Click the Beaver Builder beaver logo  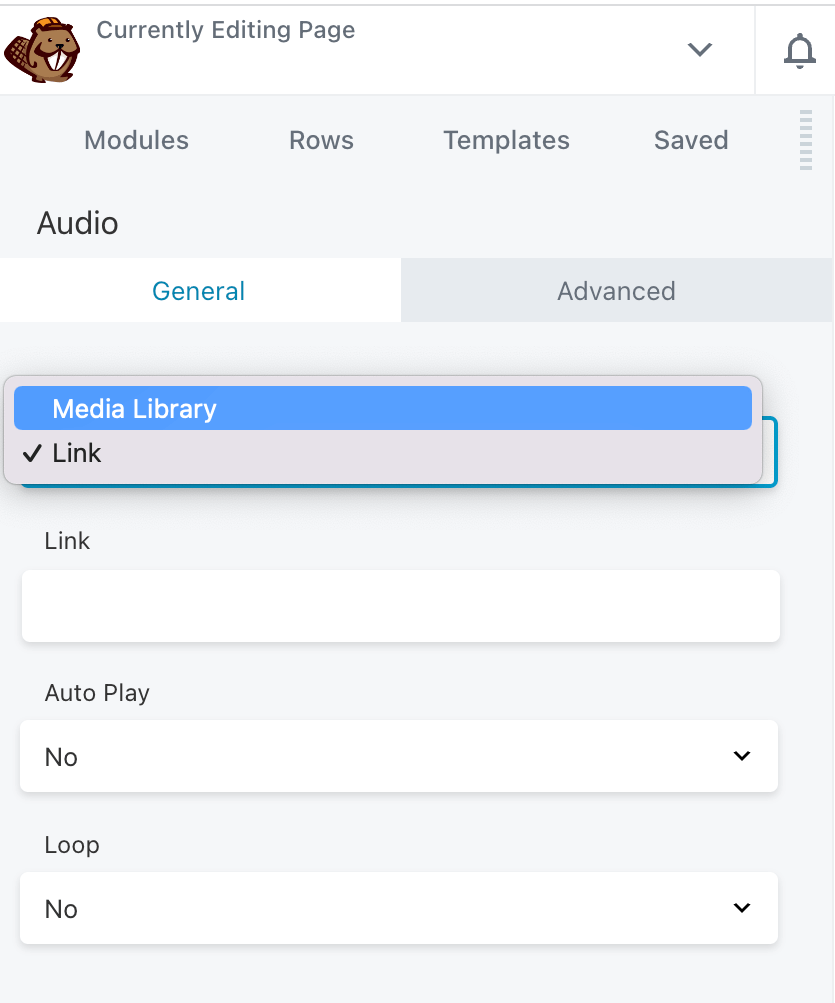(x=42, y=47)
